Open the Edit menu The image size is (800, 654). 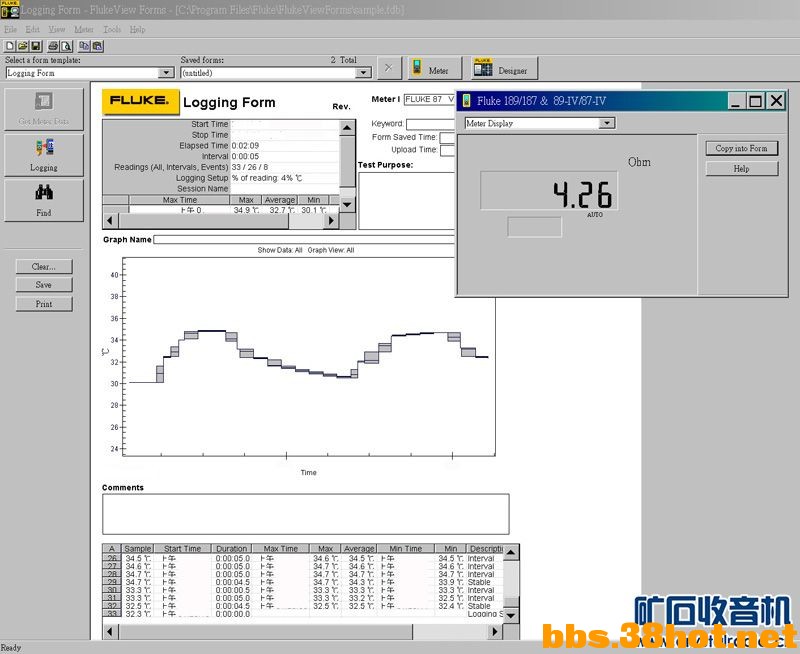(32, 30)
